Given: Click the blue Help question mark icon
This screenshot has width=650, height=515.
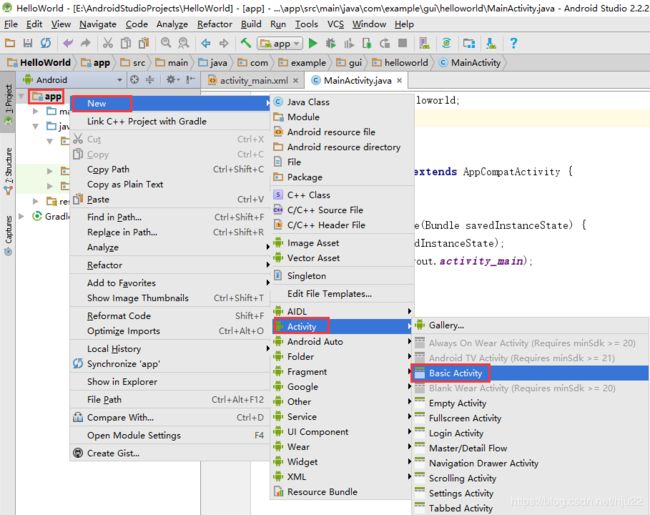Looking at the screenshot, I should 513,43.
